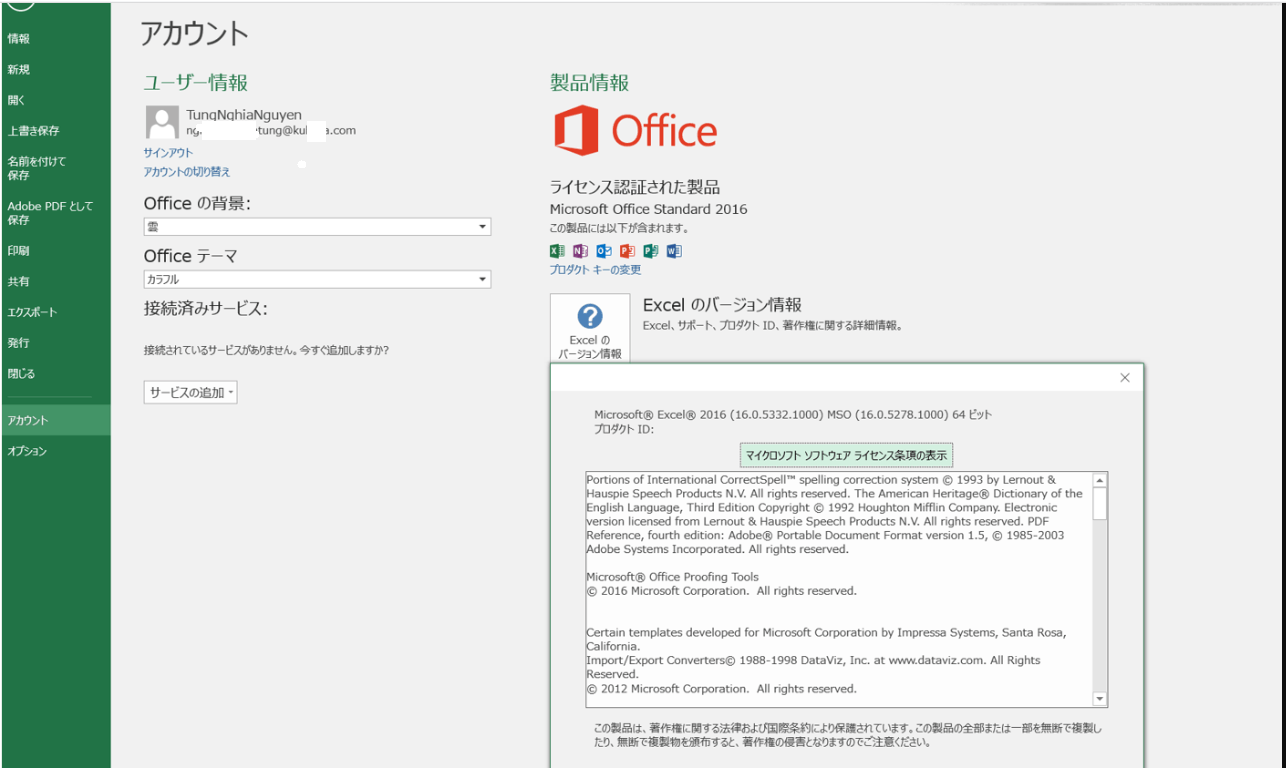Click the username TungNghiaNguyen
The width and height of the screenshot is (1286, 768).
click(x=244, y=115)
